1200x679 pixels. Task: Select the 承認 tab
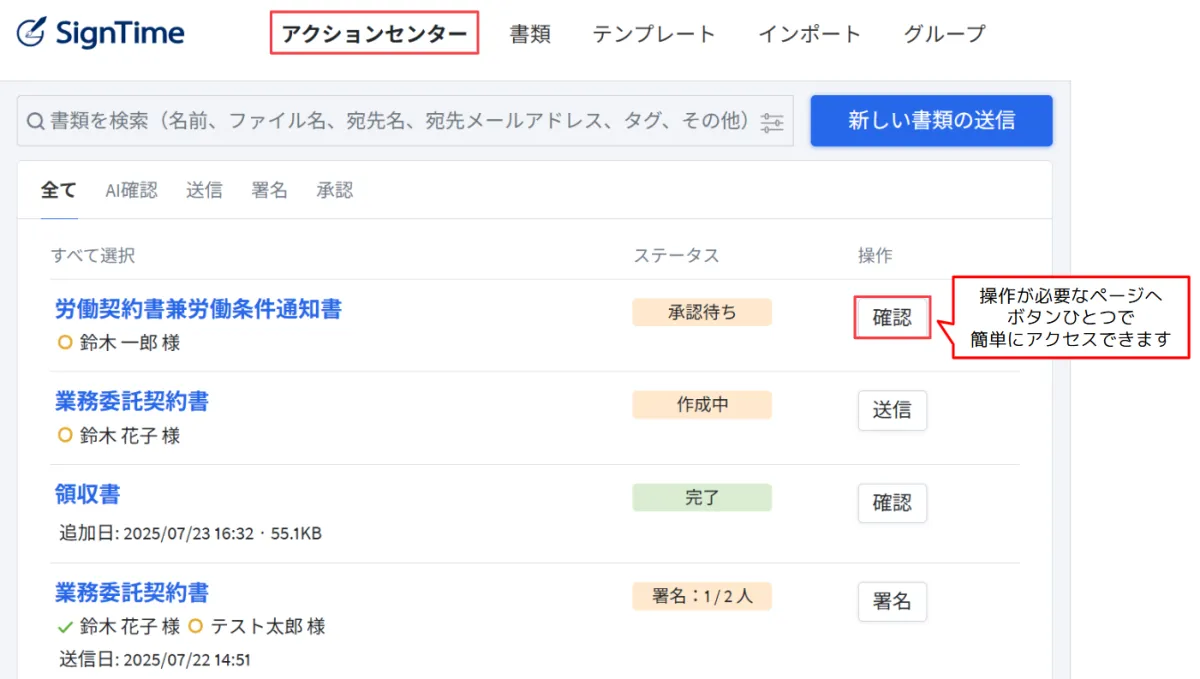click(x=335, y=190)
